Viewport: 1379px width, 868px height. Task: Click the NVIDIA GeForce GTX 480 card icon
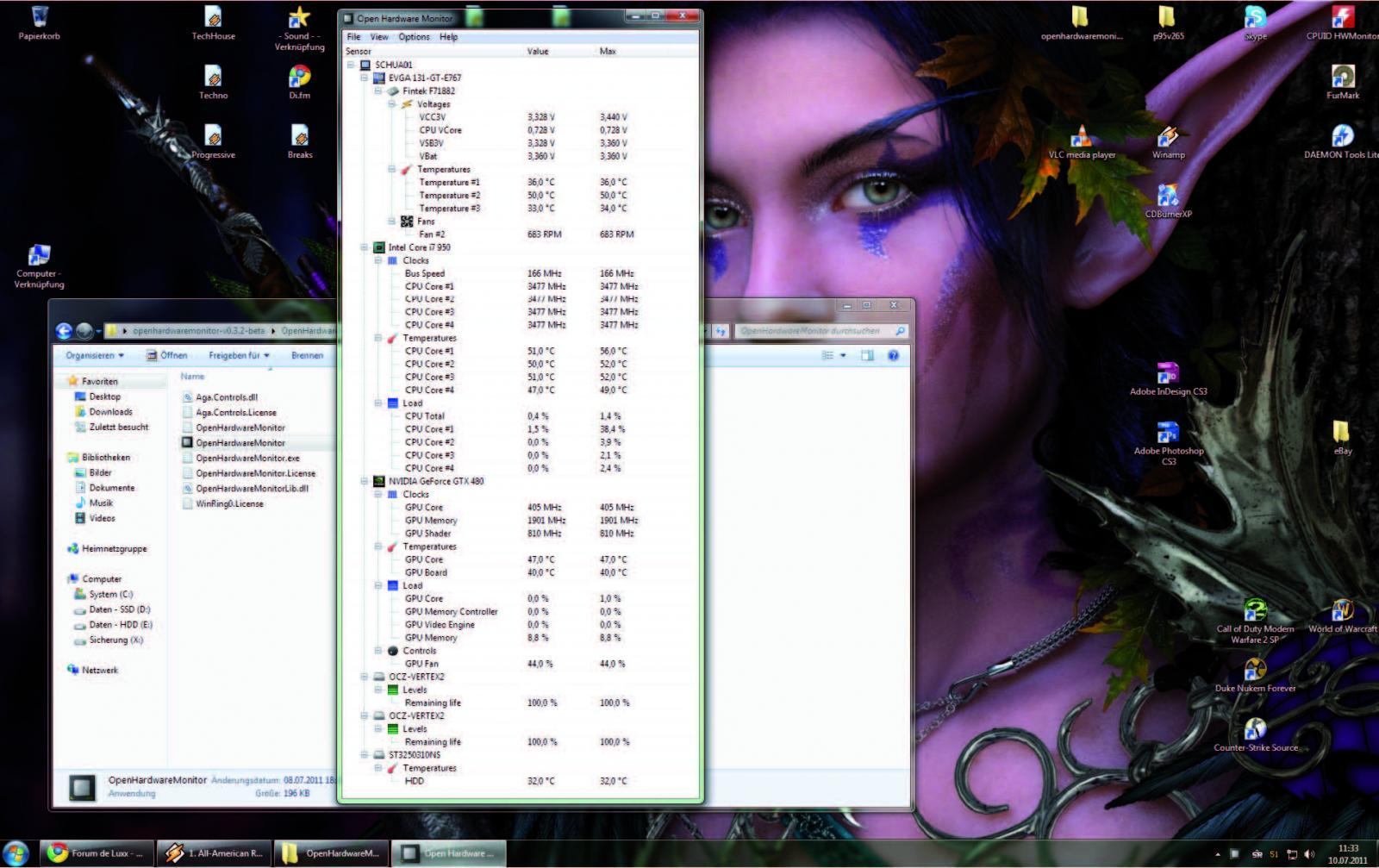378,481
